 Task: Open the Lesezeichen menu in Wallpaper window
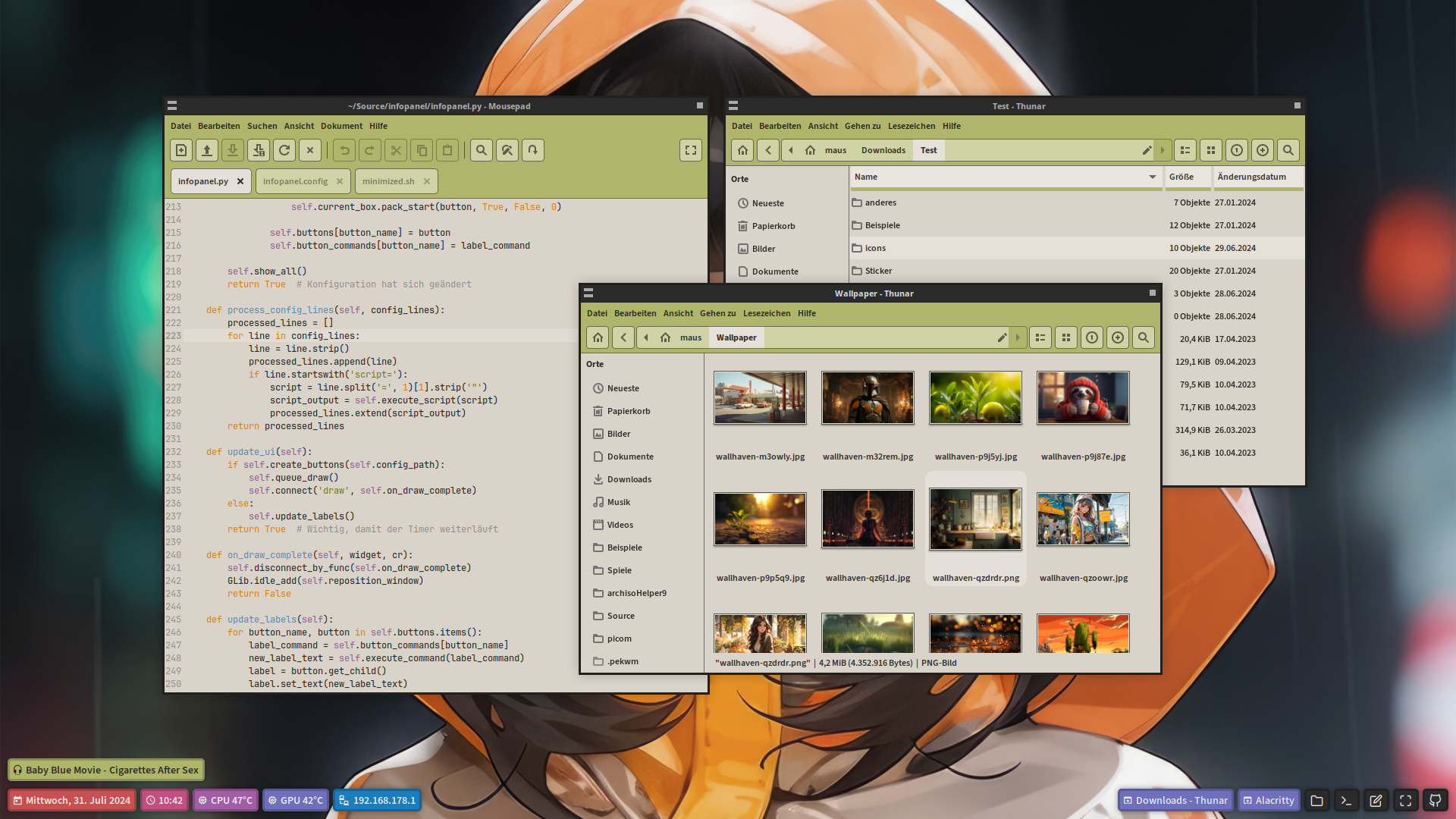tap(766, 313)
